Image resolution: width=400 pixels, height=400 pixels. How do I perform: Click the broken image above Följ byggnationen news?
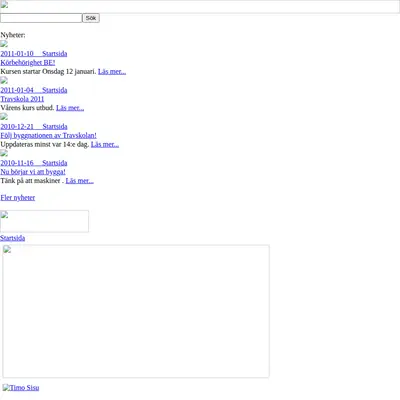(x=4, y=117)
